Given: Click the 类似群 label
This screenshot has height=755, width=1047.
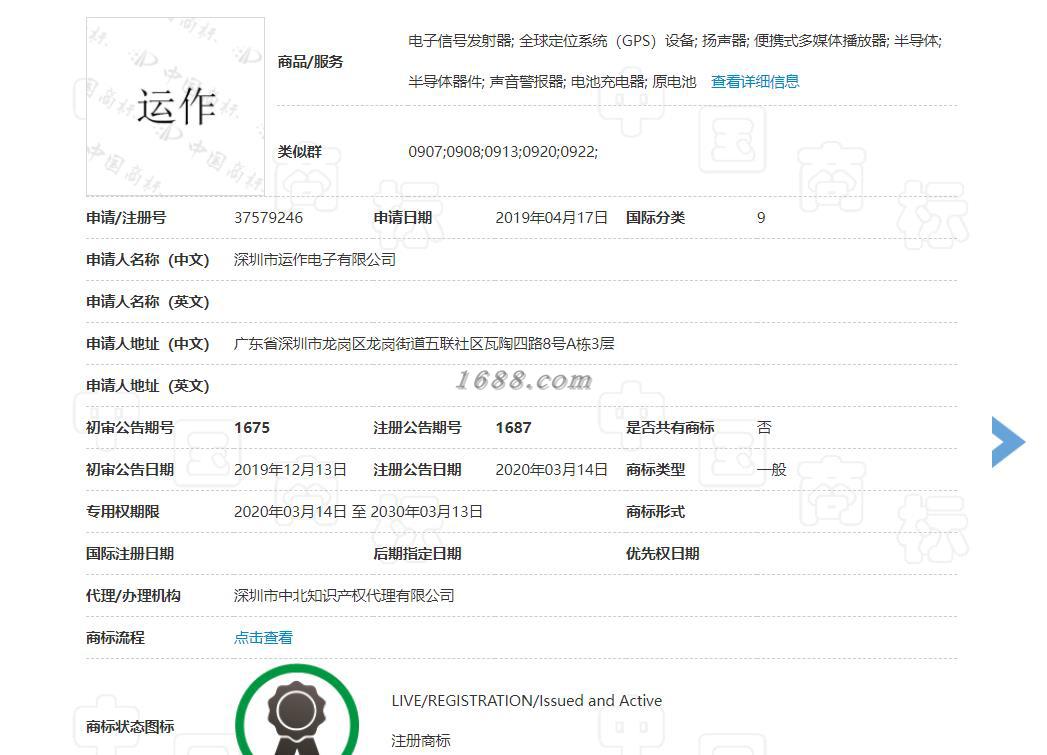Looking at the screenshot, I should point(299,152).
